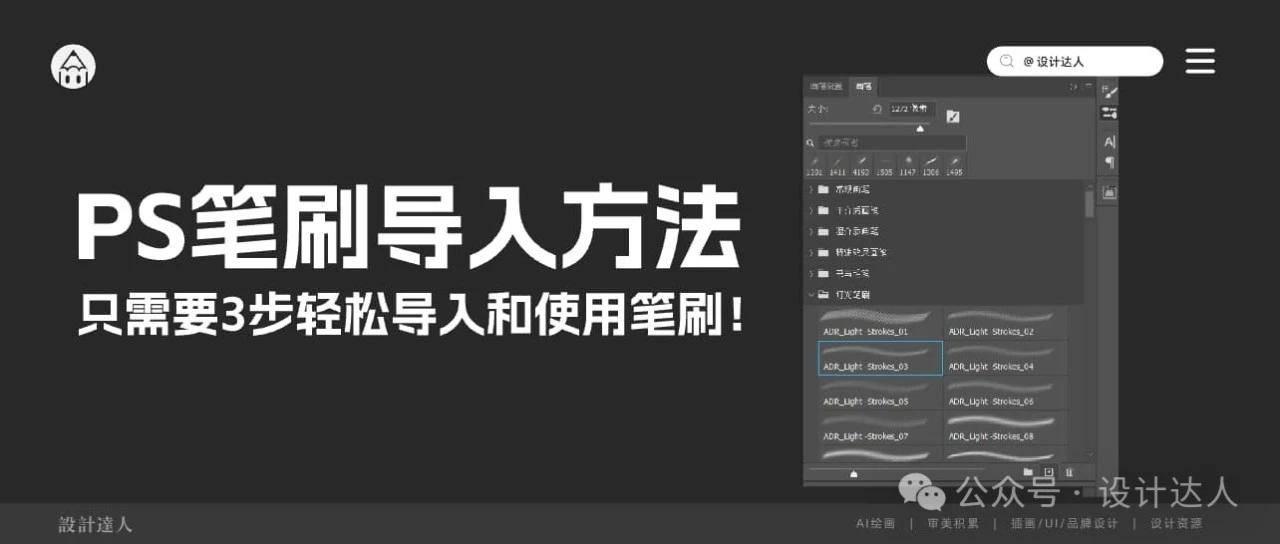Switch to the Brush Settings tab
Image resolution: width=1280 pixels, height=544 pixels.
826,87
